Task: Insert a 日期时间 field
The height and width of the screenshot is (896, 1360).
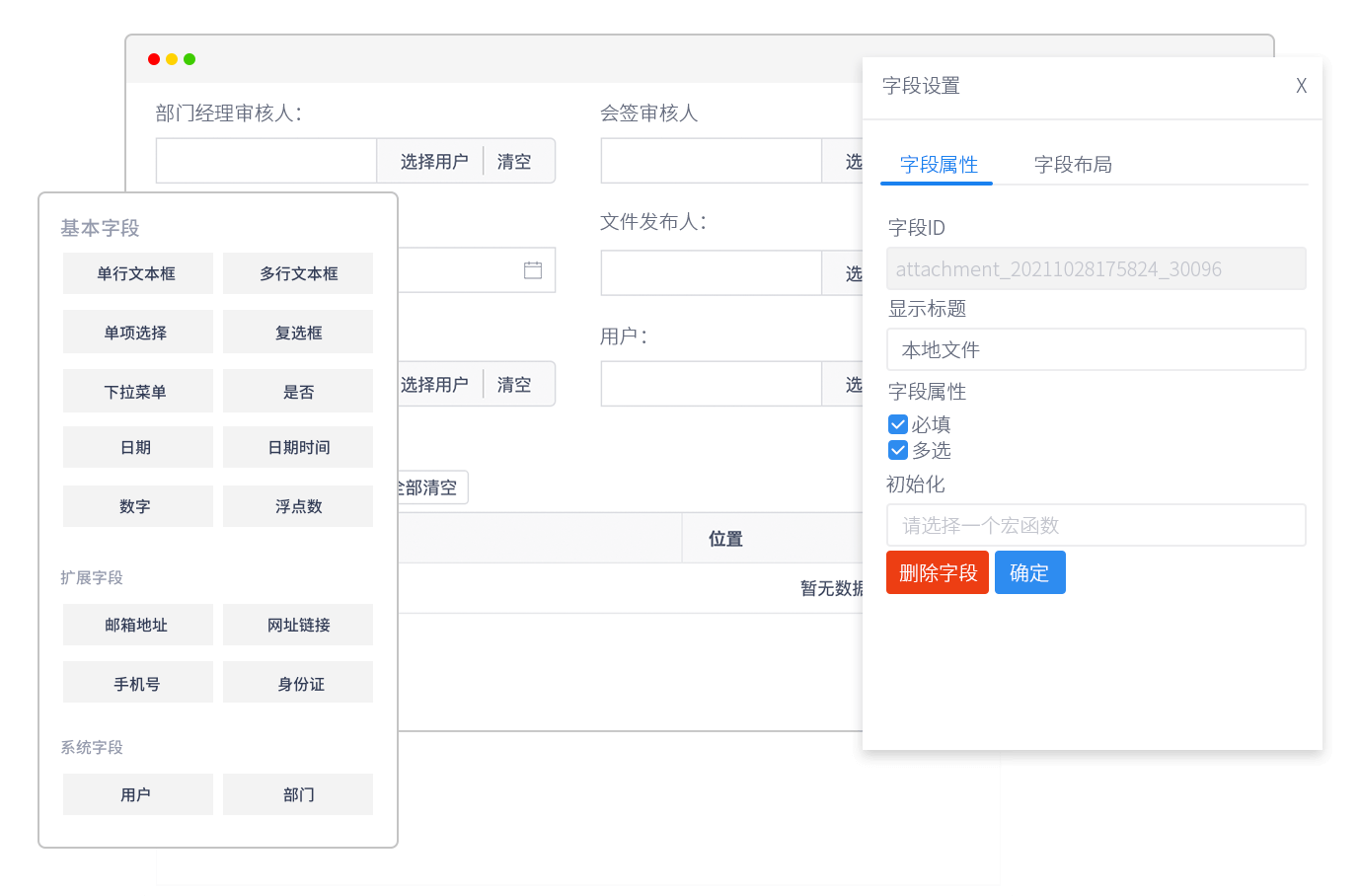Action: coord(298,447)
